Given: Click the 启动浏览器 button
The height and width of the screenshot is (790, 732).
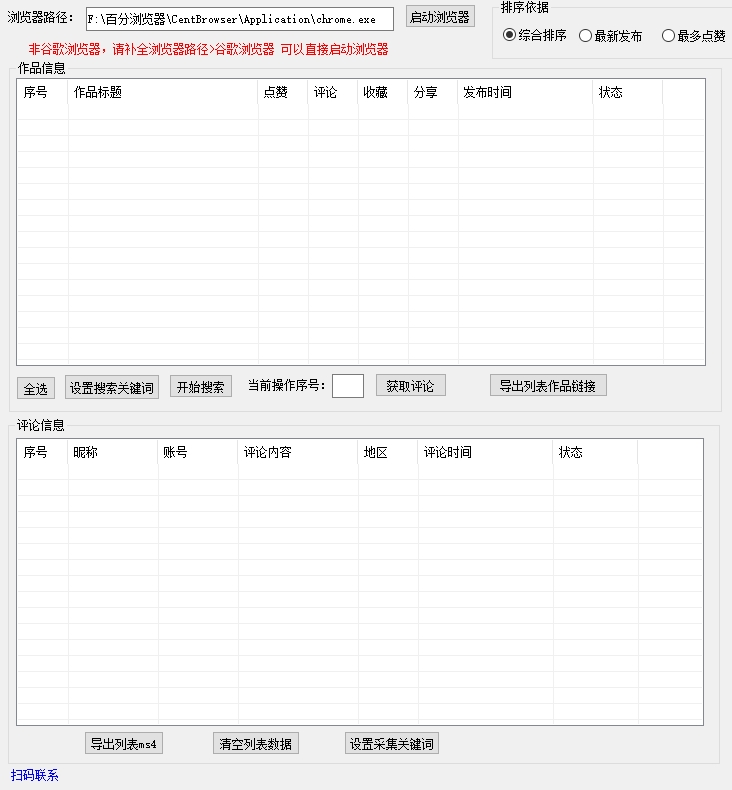Looking at the screenshot, I should (x=440, y=17).
